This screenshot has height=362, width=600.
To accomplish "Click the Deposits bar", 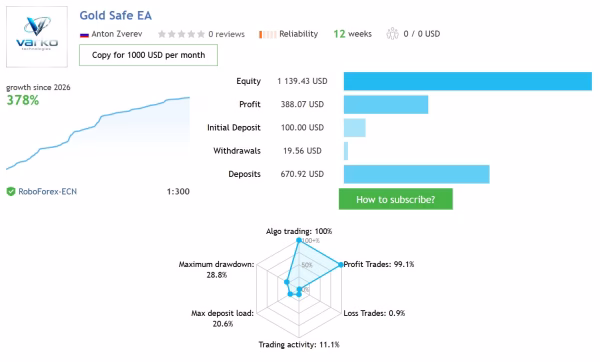I will pos(416,174).
